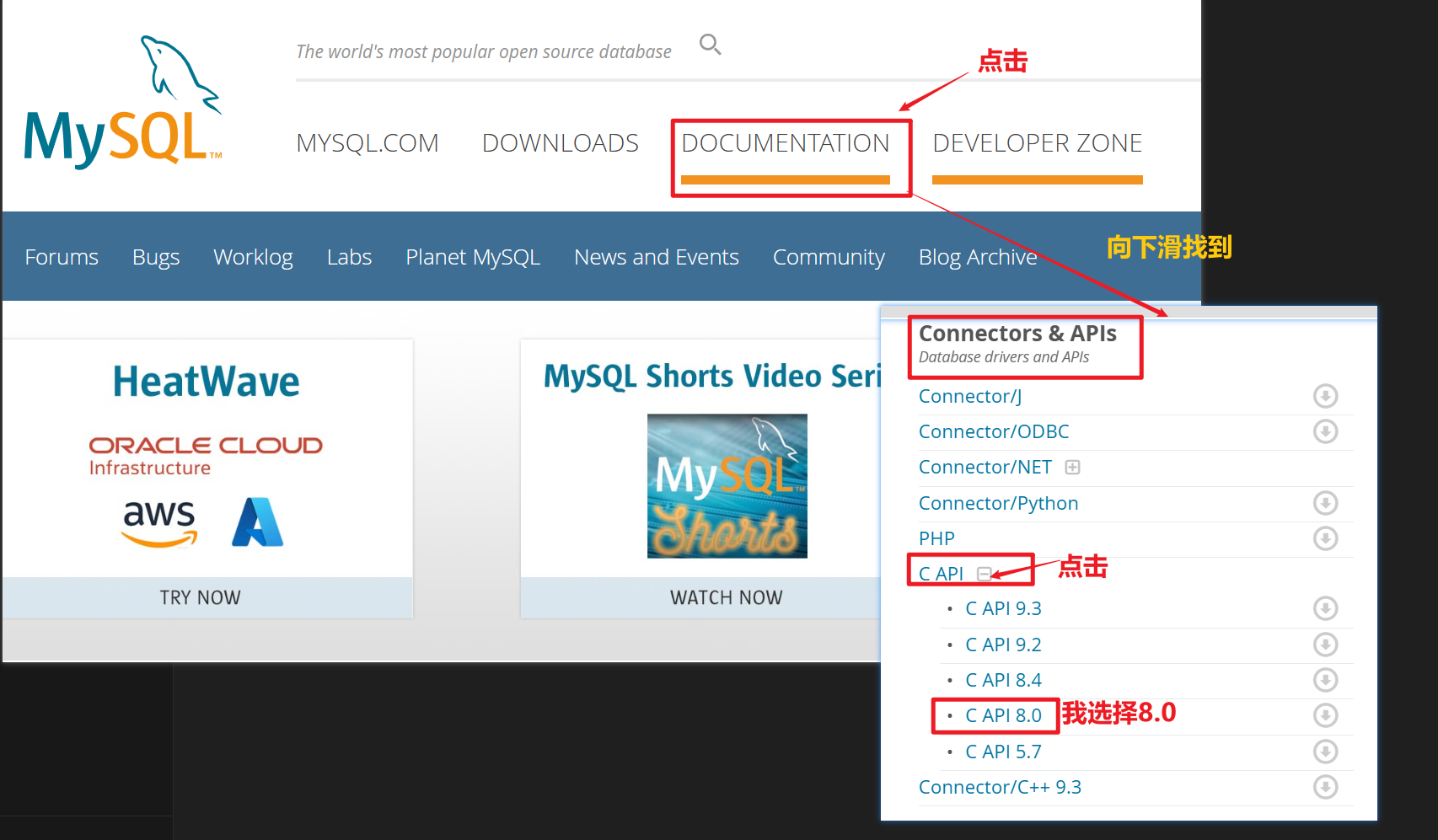Click PHP row download arrow icon

pyautogui.click(x=1325, y=538)
